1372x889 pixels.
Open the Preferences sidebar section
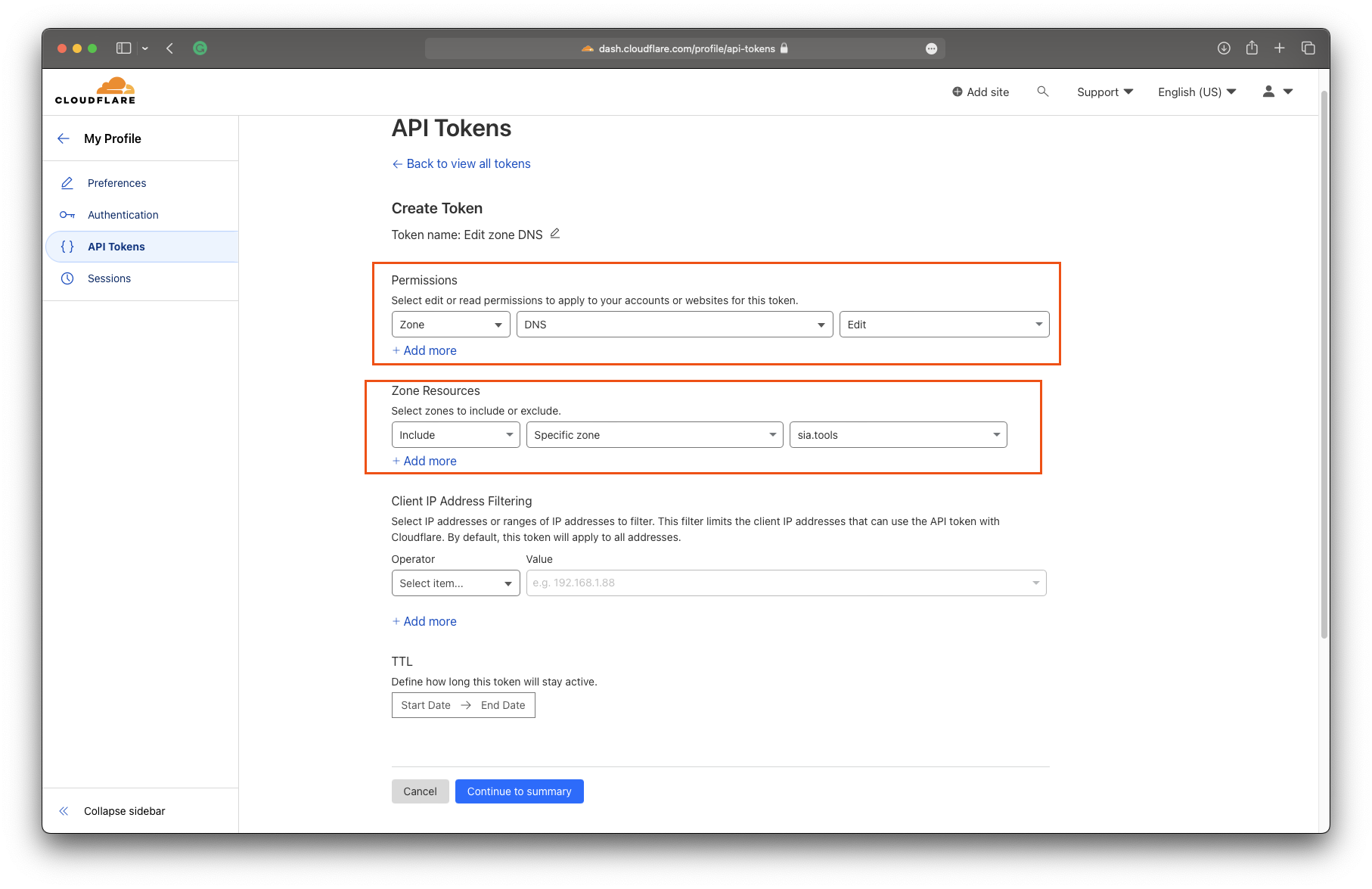pyautogui.click(x=116, y=183)
